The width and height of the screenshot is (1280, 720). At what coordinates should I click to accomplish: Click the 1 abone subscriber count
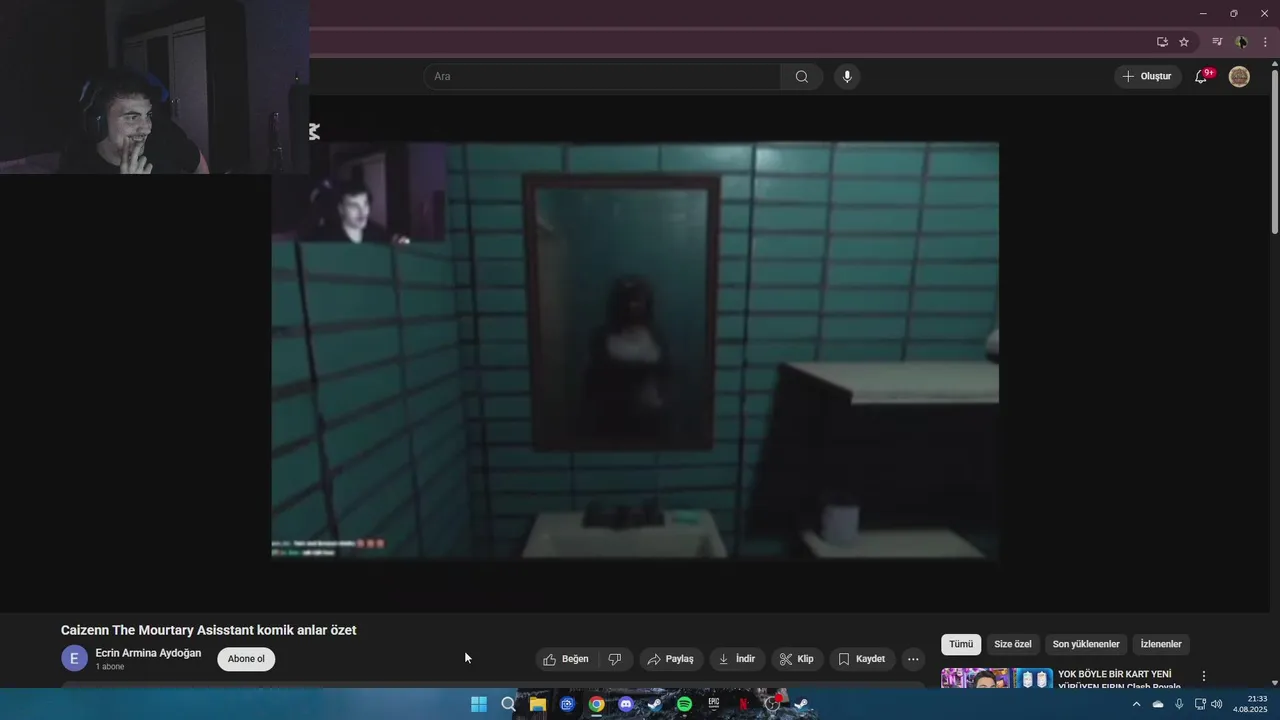click(x=110, y=667)
